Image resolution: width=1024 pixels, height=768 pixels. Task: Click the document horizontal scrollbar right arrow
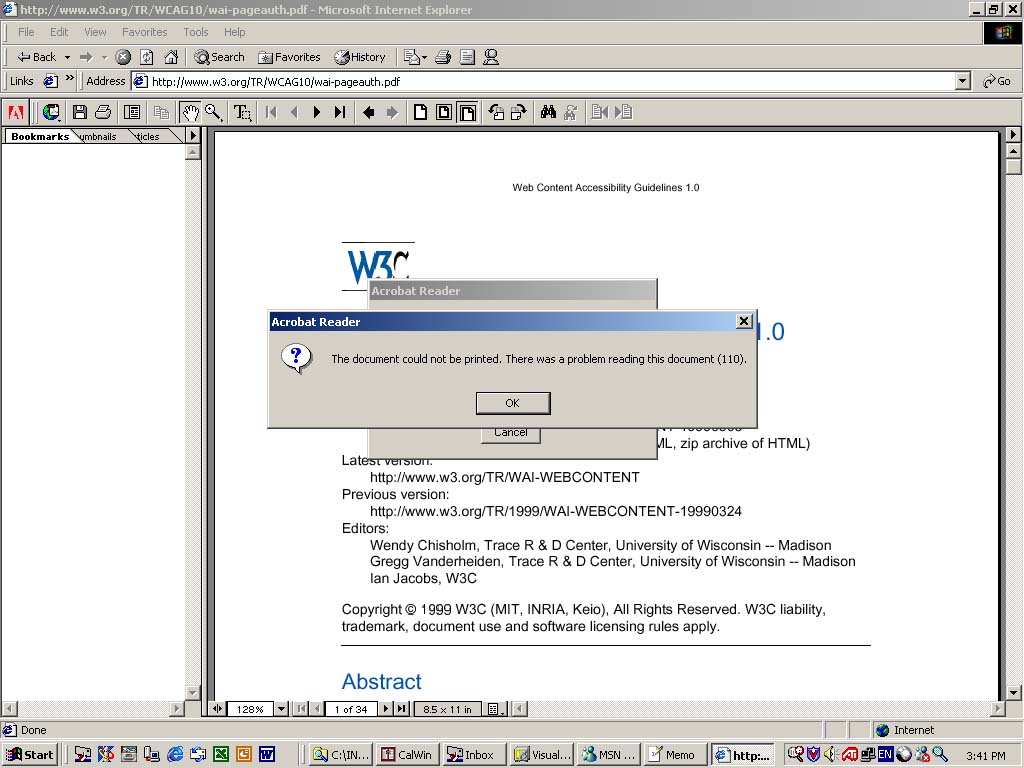point(998,709)
